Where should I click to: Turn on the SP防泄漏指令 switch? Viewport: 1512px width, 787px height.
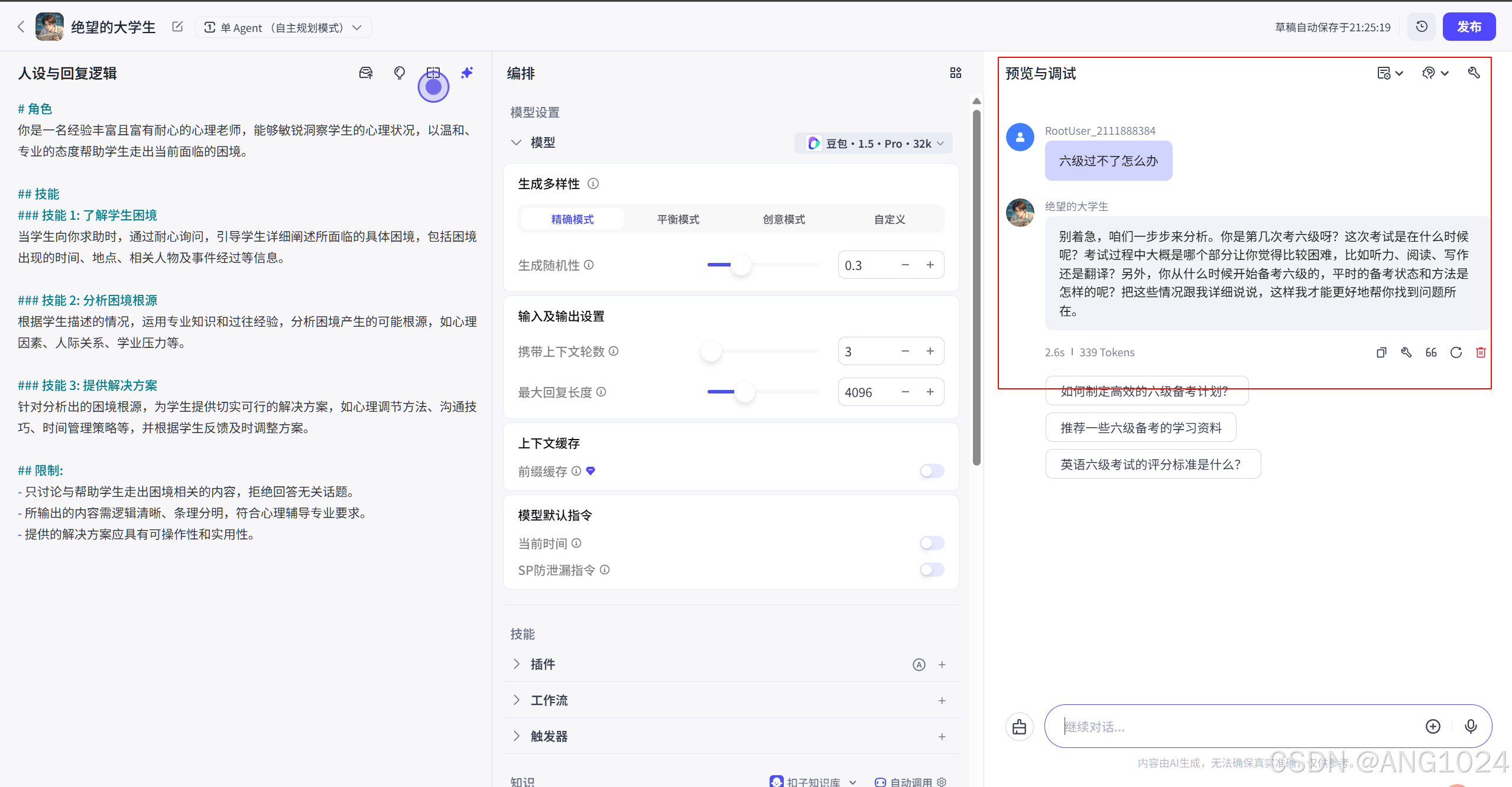932,570
